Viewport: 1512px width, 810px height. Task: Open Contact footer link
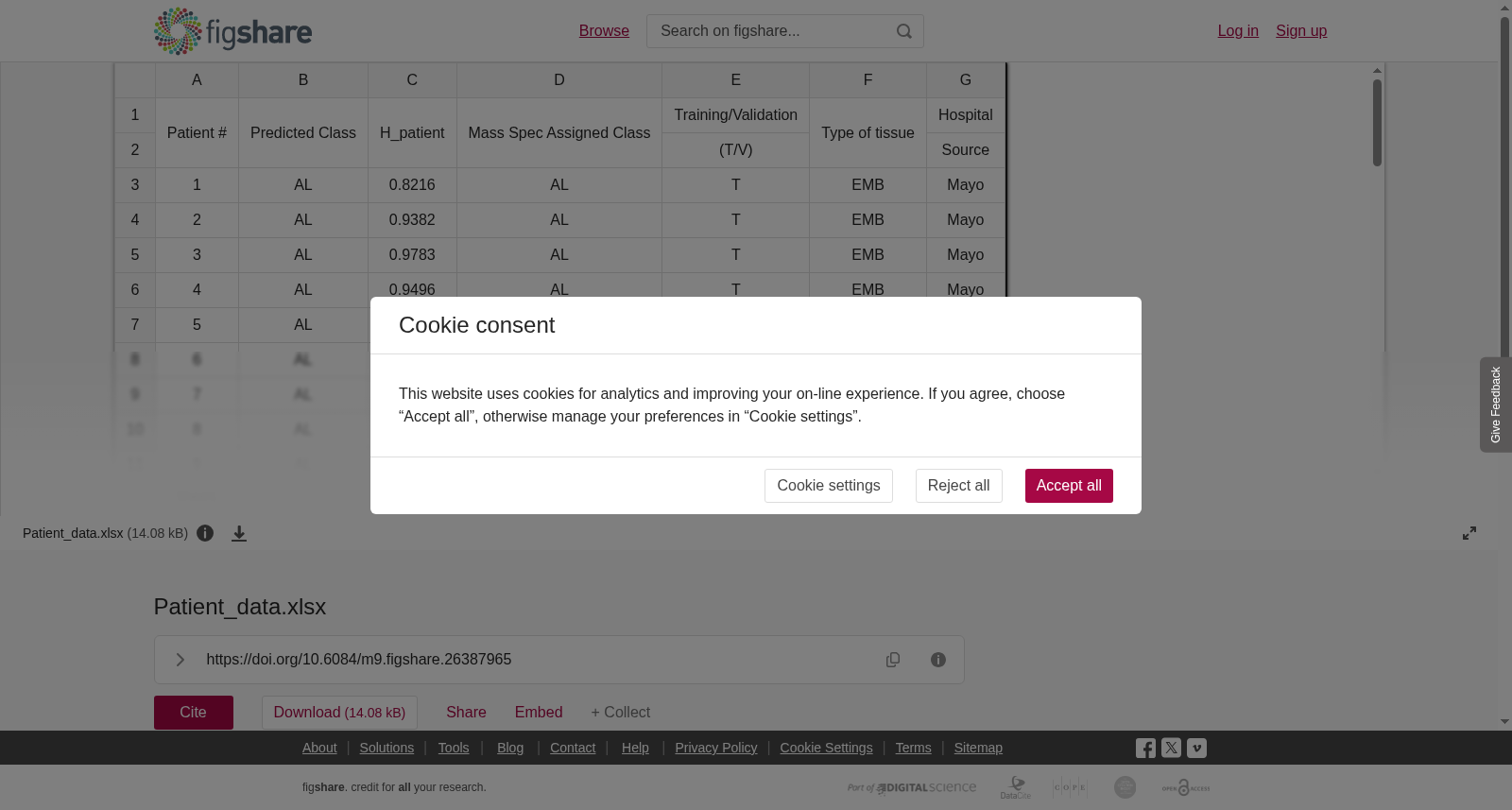click(x=573, y=748)
